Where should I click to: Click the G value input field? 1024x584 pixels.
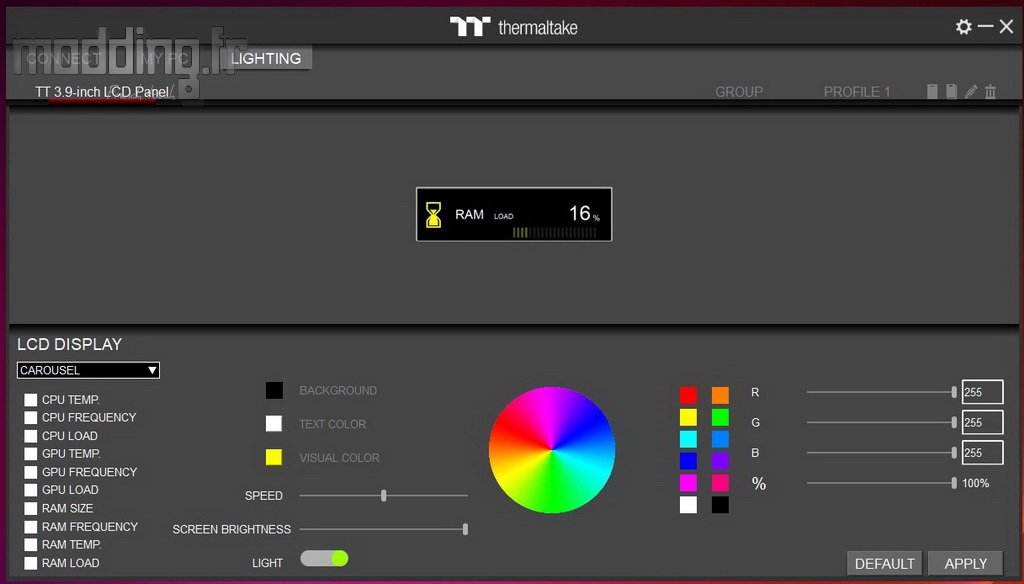click(x=982, y=422)
